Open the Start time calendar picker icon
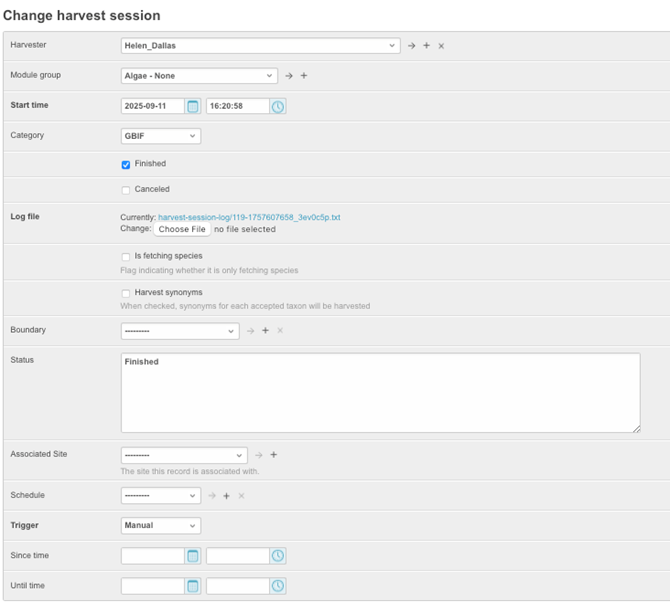Viewport: 670px width, 602px height. [x=193, y=106]
